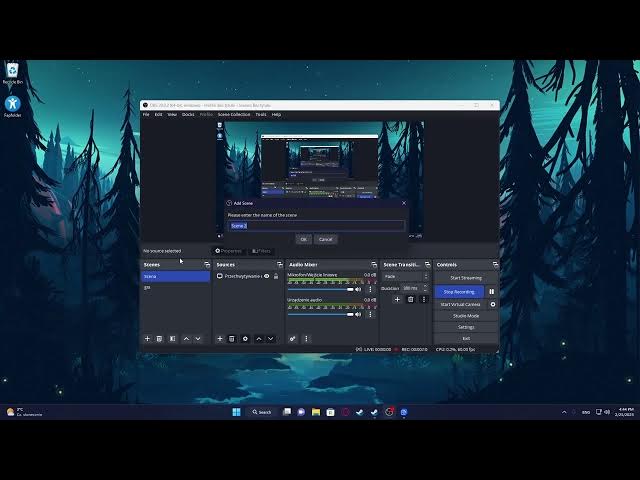This screenshot has height=480, width=640.
Task: Open Mikrofon channel three-dot options
Action: (371, 289)
